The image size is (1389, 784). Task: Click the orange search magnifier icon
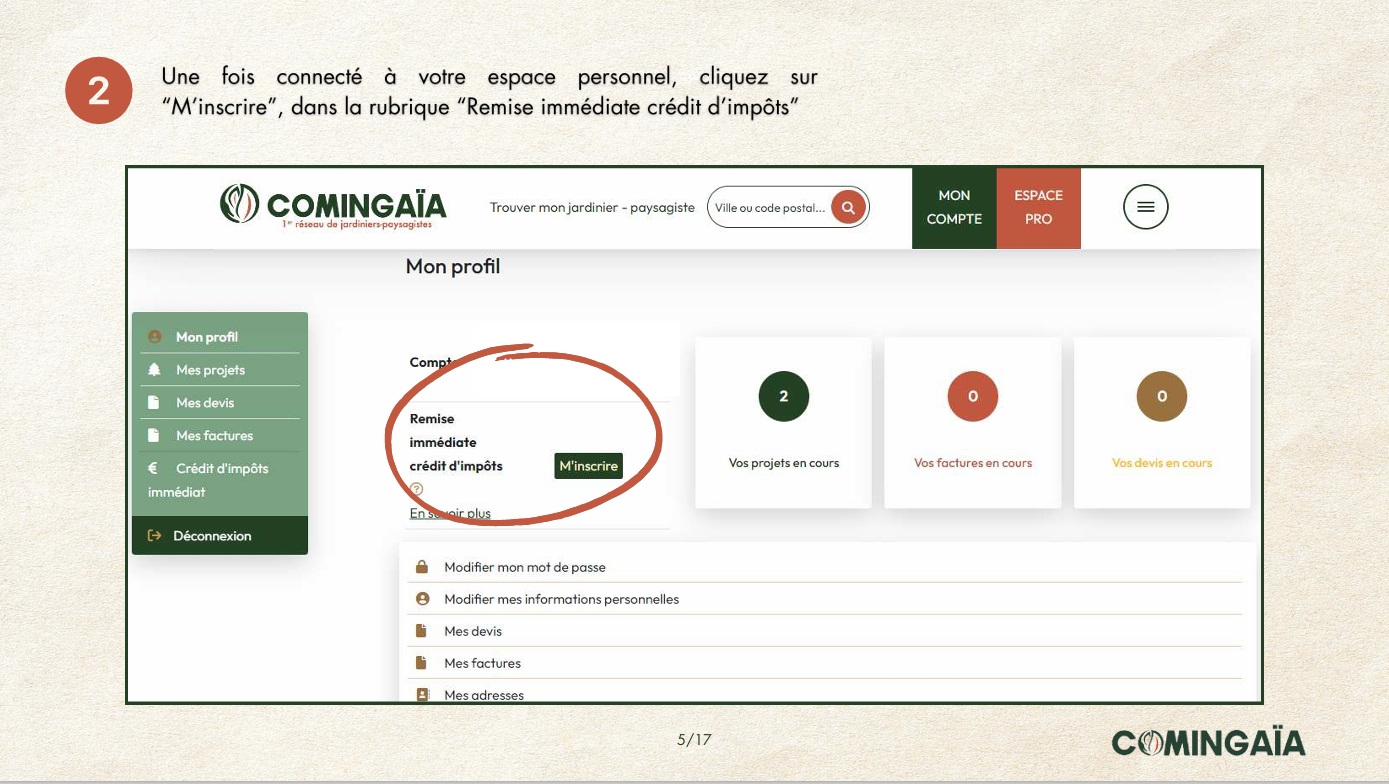tap(848, 207)
